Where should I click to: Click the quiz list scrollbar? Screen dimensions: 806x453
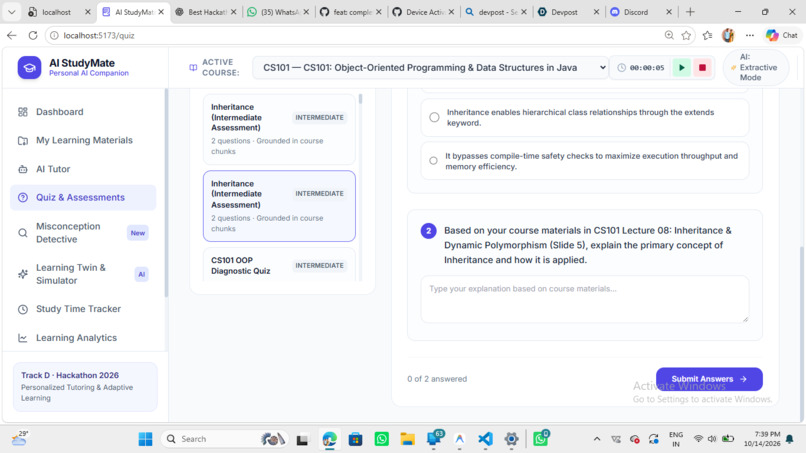point(360,99)
